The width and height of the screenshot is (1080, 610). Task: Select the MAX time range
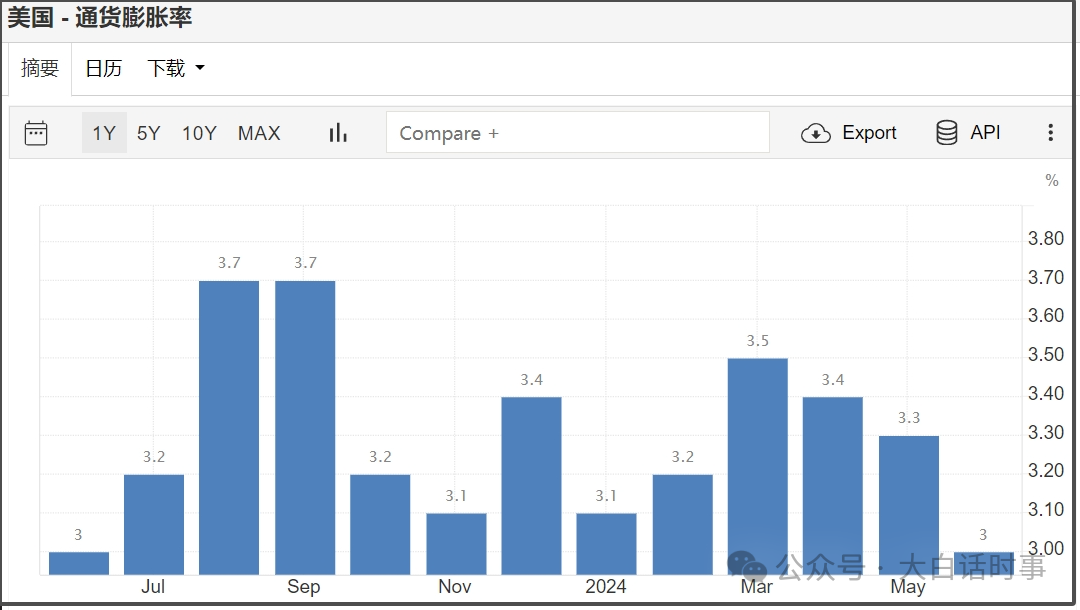[x=259, y=133]
